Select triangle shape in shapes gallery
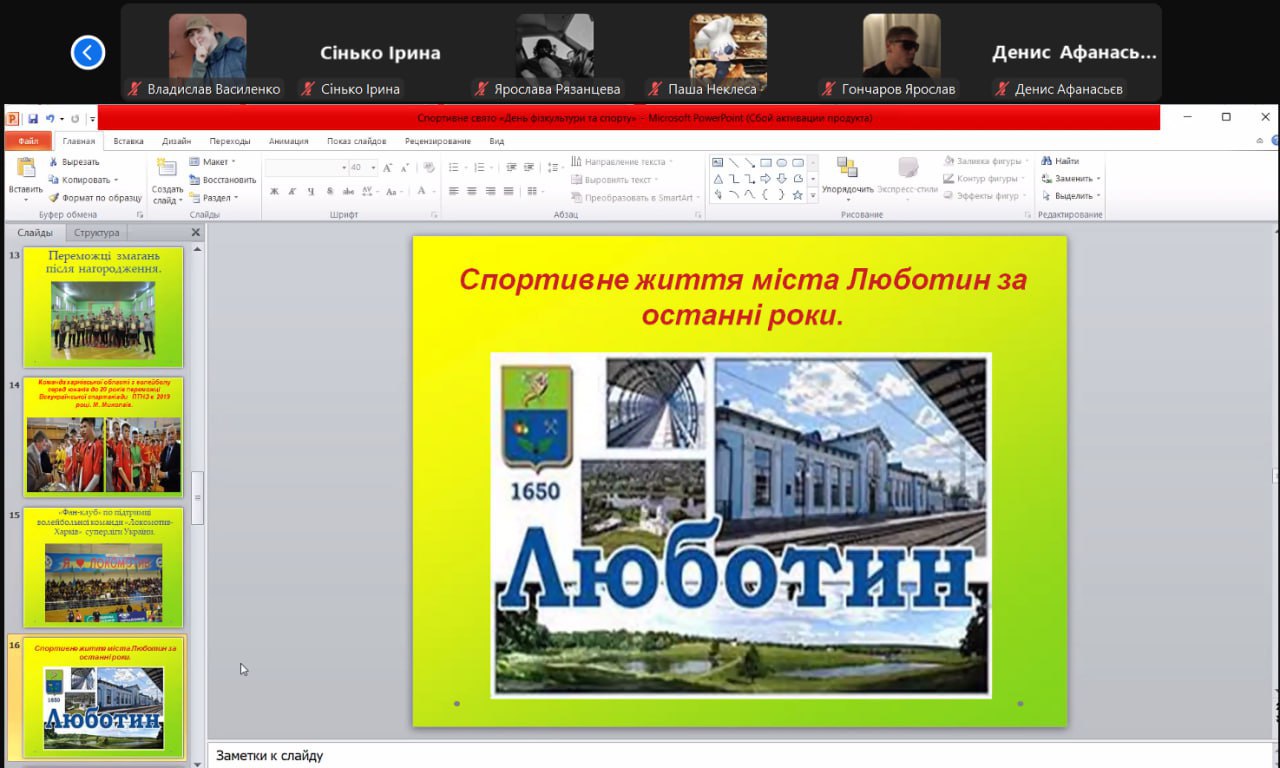The height and width of the screenshot is (768, 1280). (x=717, y=179)
